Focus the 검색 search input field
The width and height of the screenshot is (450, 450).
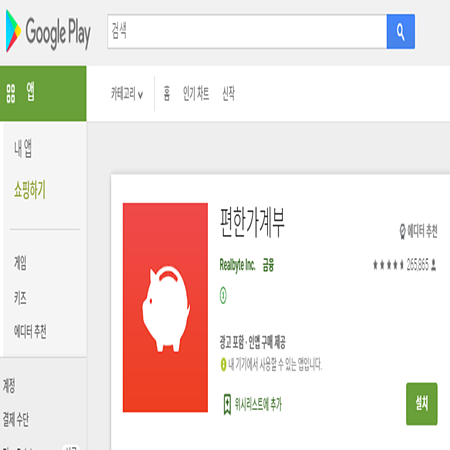tap(247, 32)
